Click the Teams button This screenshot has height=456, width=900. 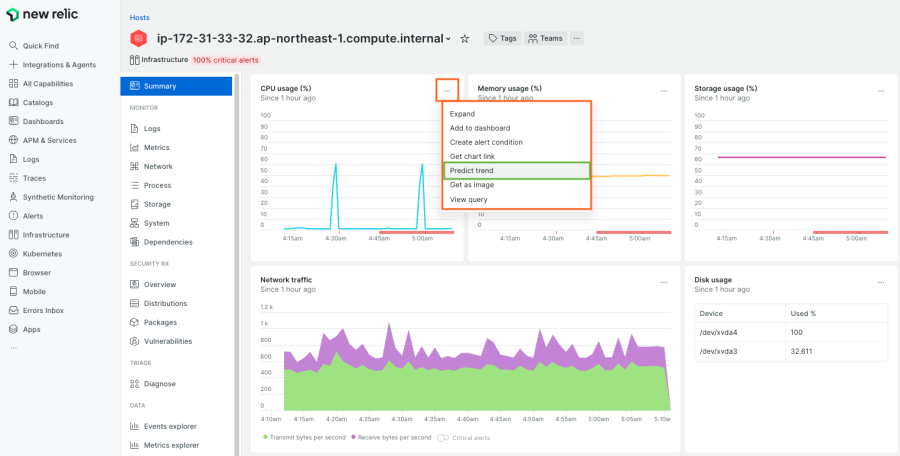pyautogui.click(x=545, y=38)
